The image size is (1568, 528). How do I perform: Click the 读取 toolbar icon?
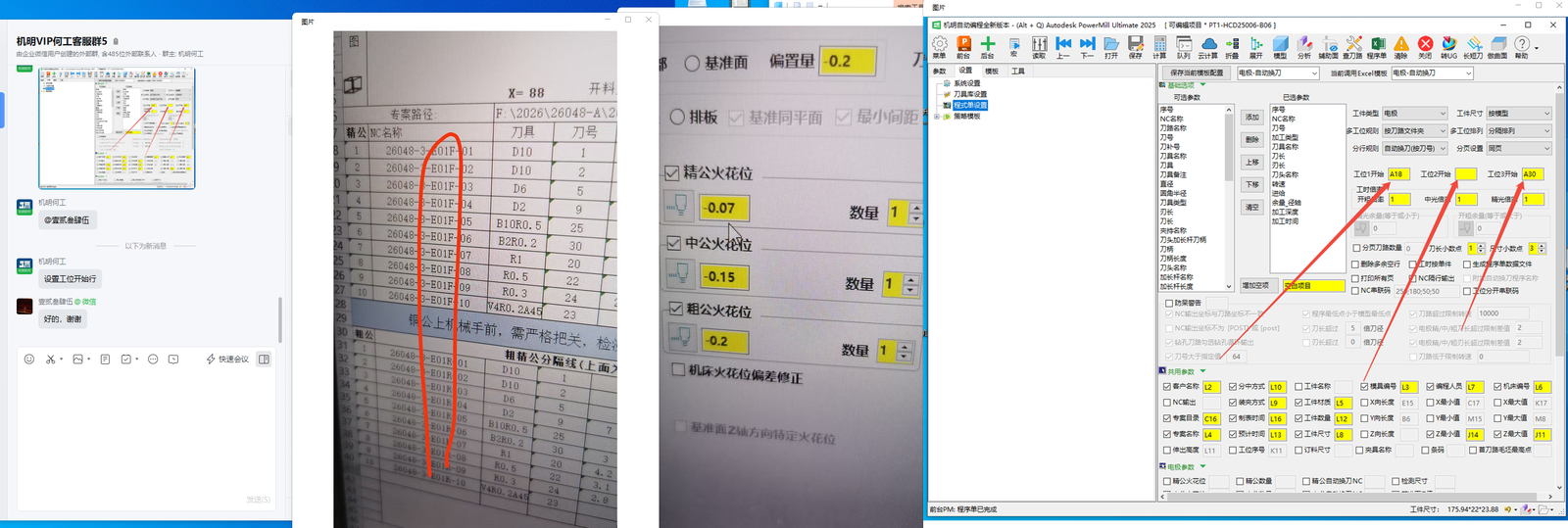tap(1040, 46)
